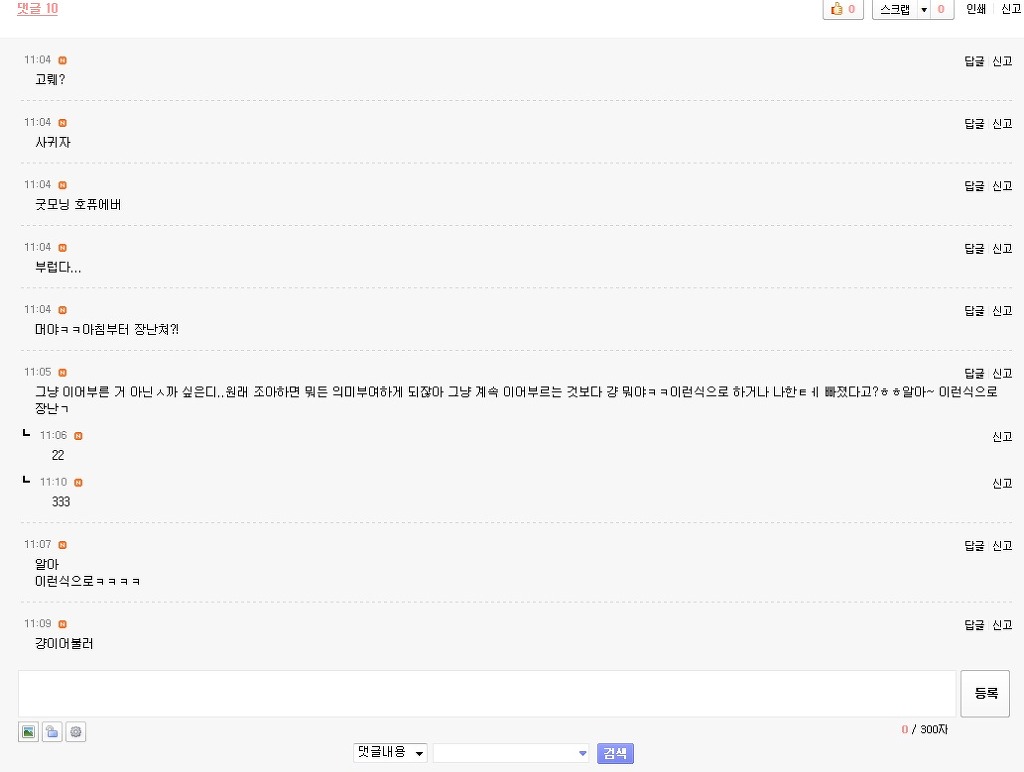Expand the search keyword combo box arrow
Image resolution: width=1024 pixels, height=772 pixels.
(x=583, y=753)
